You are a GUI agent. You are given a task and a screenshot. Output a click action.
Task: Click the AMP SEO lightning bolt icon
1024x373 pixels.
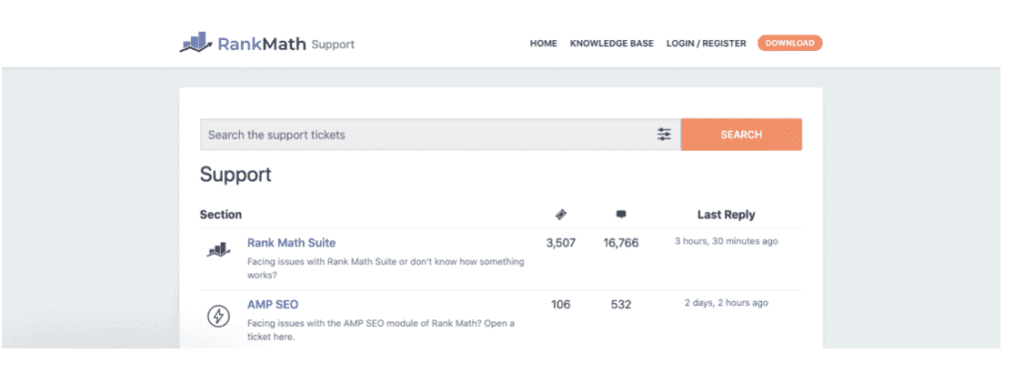point(218,317)
